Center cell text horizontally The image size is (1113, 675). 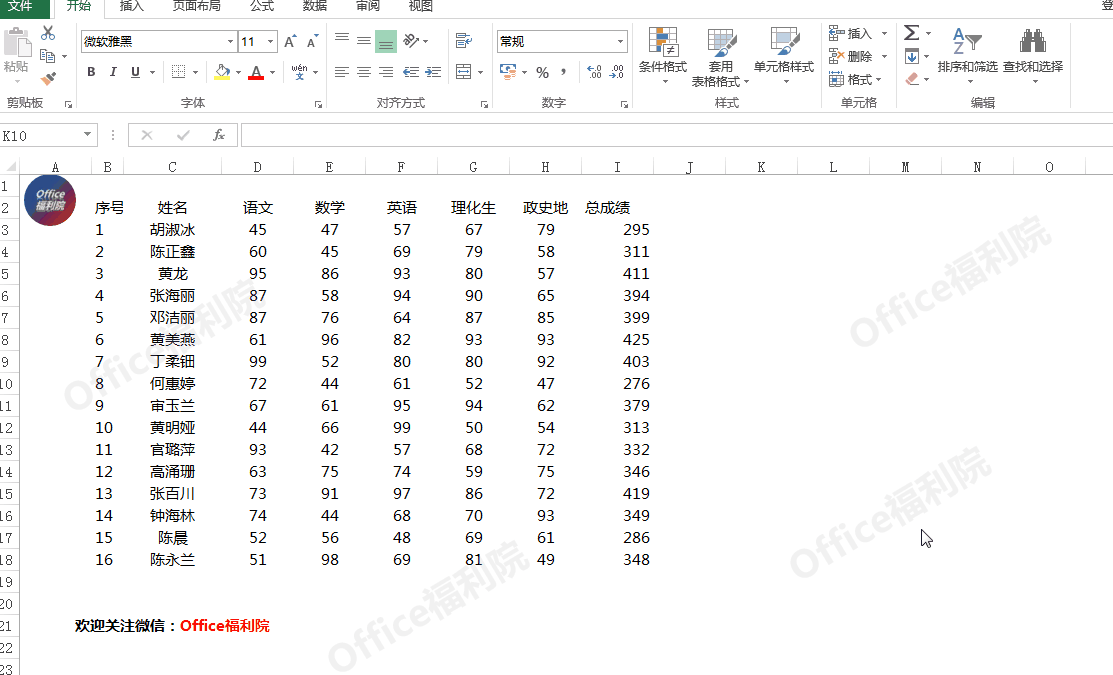point(363,72)
